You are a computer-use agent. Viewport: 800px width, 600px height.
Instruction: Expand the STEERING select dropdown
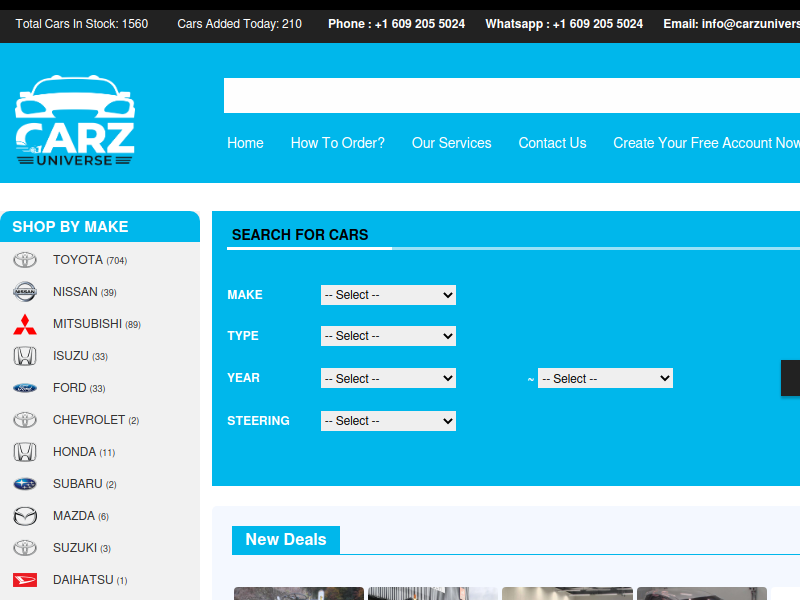point(388,421)
